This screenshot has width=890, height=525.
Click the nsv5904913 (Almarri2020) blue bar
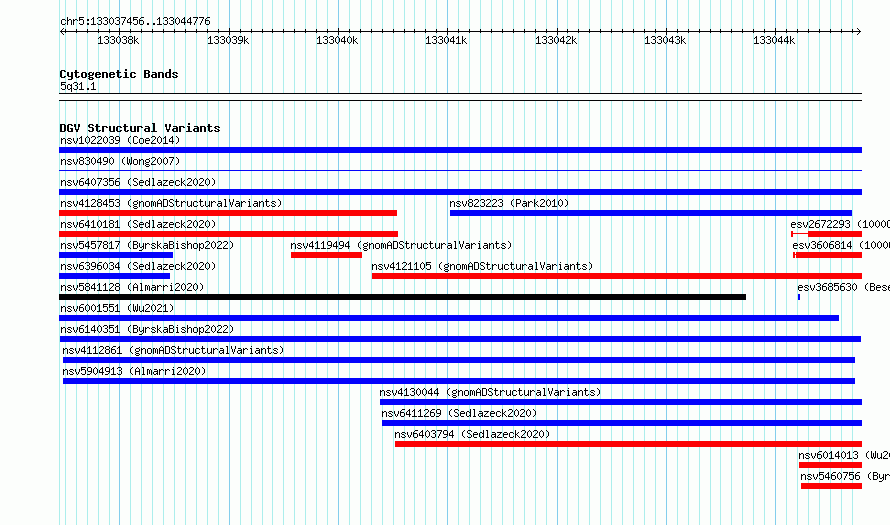point(459,381)
